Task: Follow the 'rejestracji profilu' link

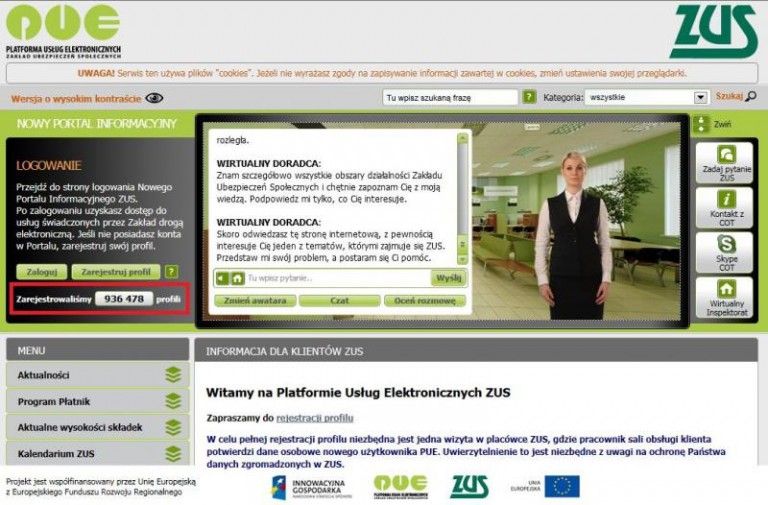Action: click(314, 418)
